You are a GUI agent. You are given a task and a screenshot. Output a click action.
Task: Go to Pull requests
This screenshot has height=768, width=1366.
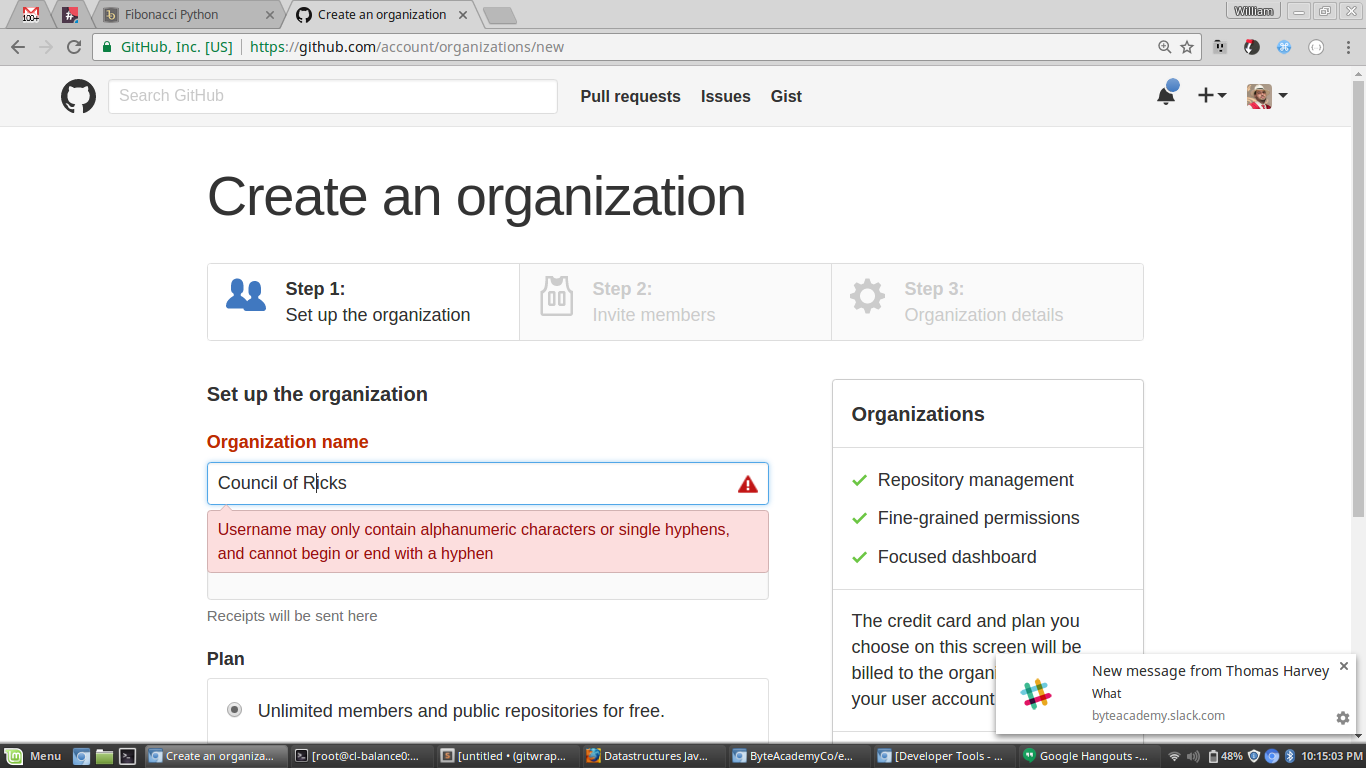pos(630,97)
